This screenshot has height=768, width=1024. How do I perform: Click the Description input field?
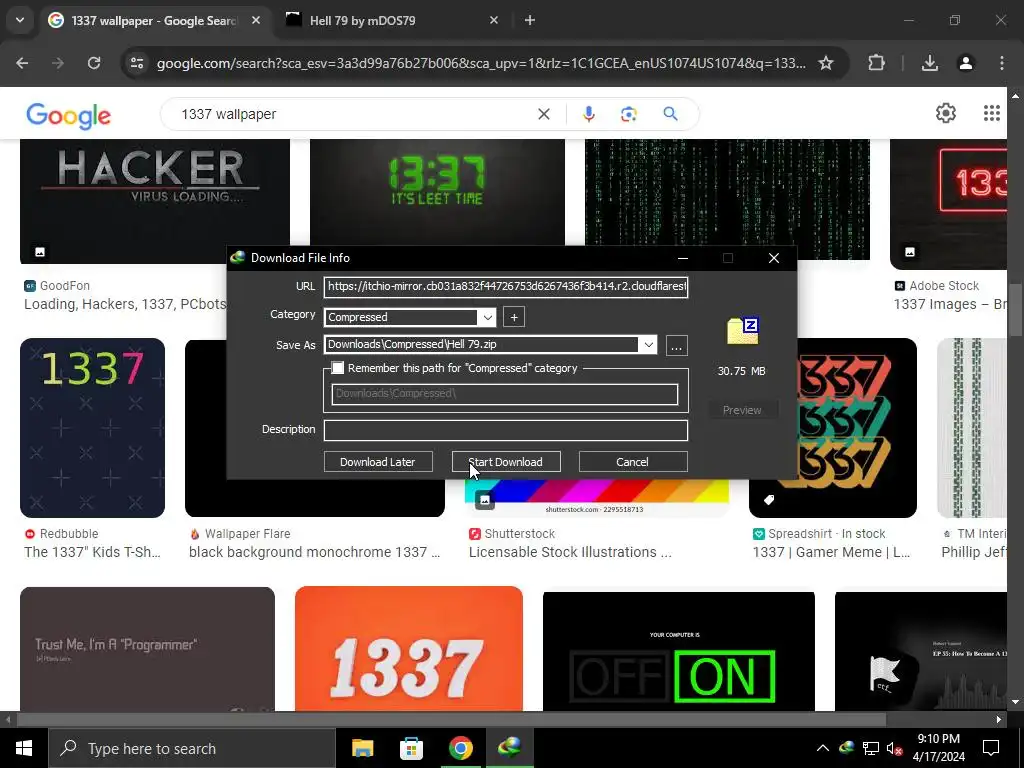(x=506, y=430)
